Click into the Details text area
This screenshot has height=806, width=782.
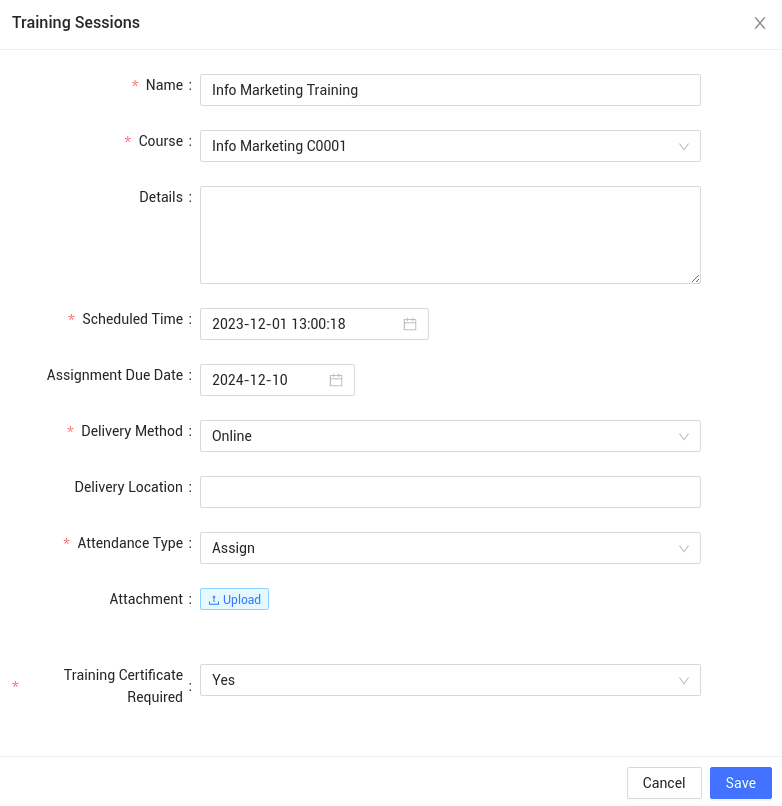[x=450, y=235]
